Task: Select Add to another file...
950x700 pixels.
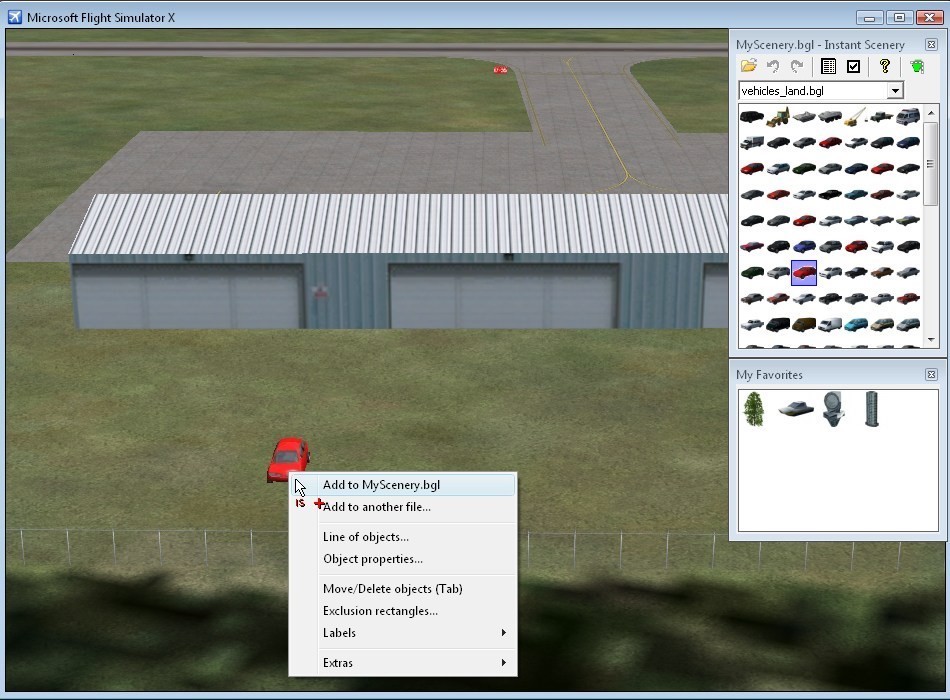Action: [x=376, y=507]
